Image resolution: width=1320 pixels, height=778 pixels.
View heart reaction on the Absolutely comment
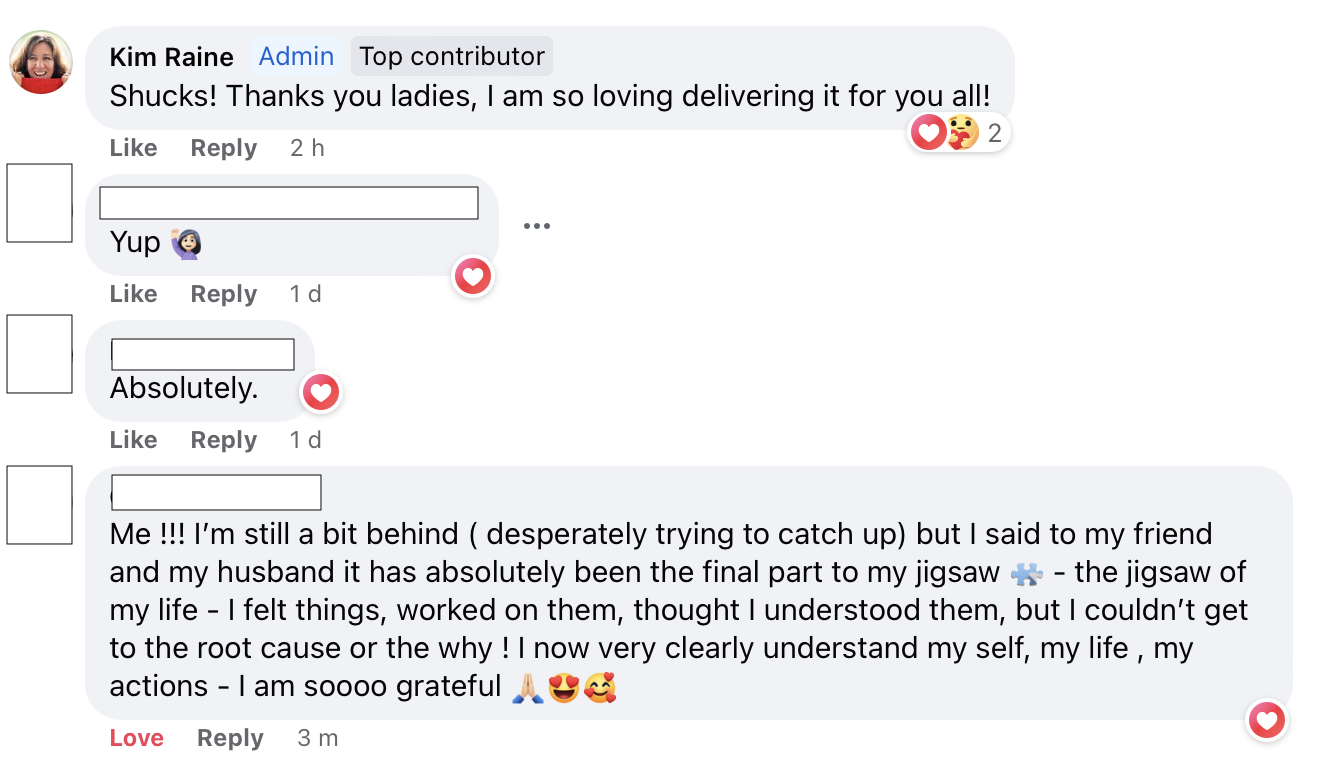click(x=321, y=393)
